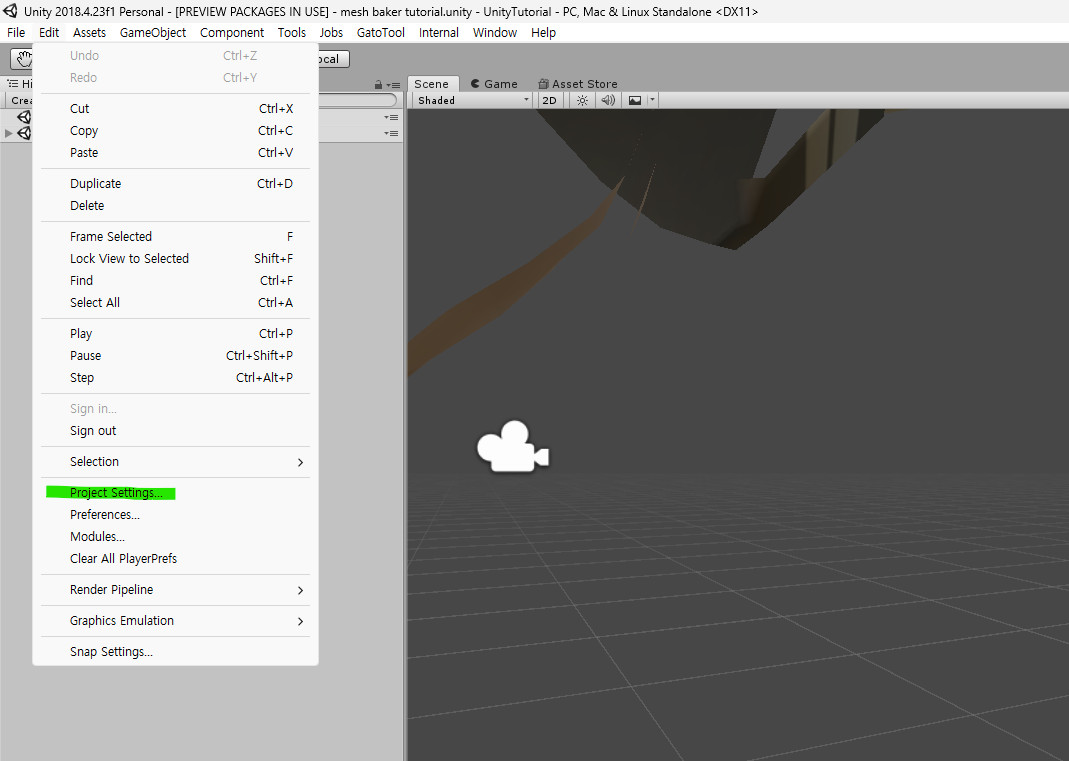Expand the second hierarchy item arrow
The width and height of the screenshot is (1069, 761).
tap(9, 133)
